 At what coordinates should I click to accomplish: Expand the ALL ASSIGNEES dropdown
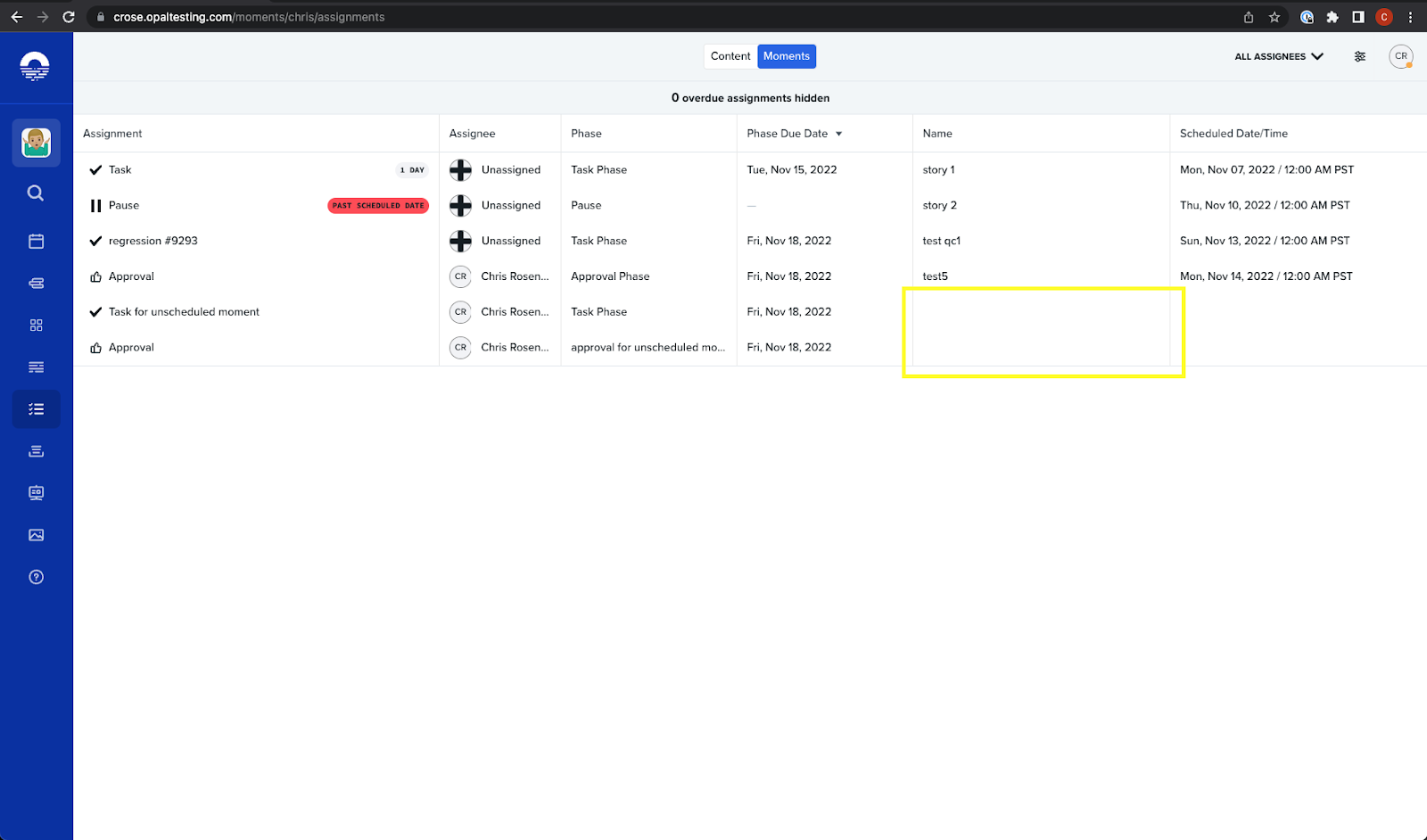click(x=1279, y=56)
